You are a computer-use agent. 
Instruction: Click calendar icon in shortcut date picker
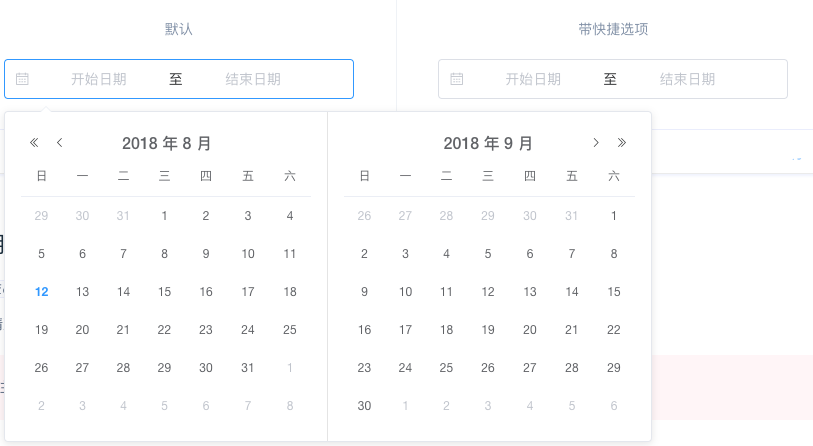point(457,79)
